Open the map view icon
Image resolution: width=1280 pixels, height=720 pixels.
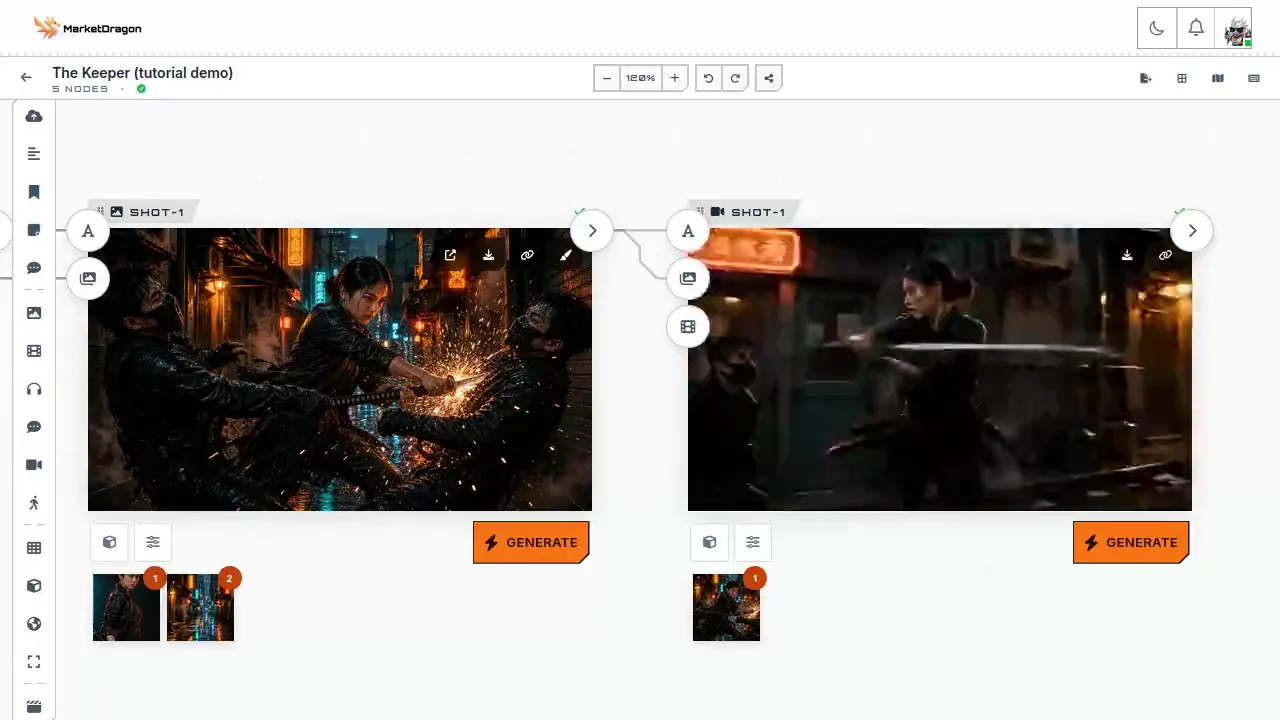point(1218,78)
